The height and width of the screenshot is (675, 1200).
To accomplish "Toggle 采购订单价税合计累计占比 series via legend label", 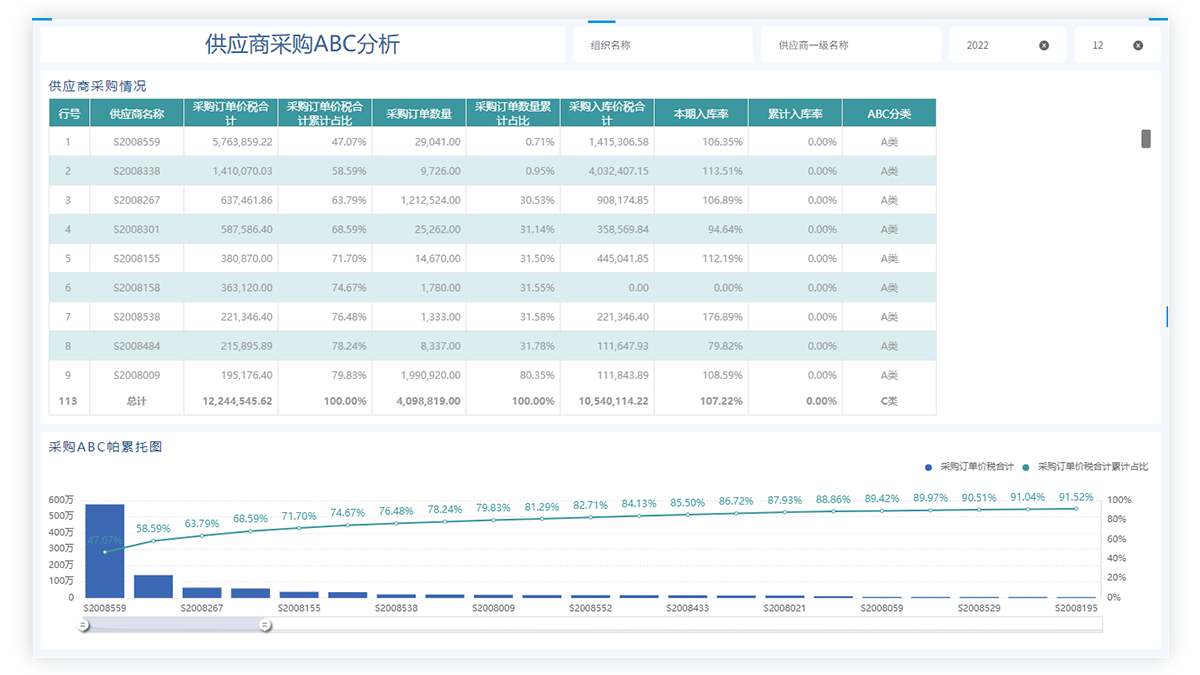I will point(1092,467).
